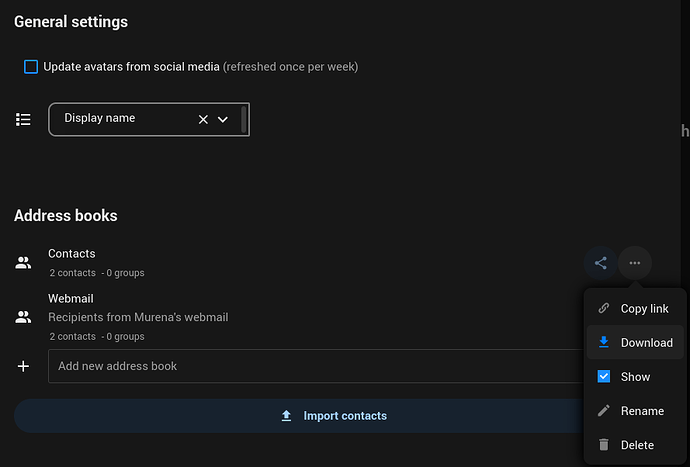Choose Copy link in the context menu
This screenshot has height=467, width=690.
(635, 308)
